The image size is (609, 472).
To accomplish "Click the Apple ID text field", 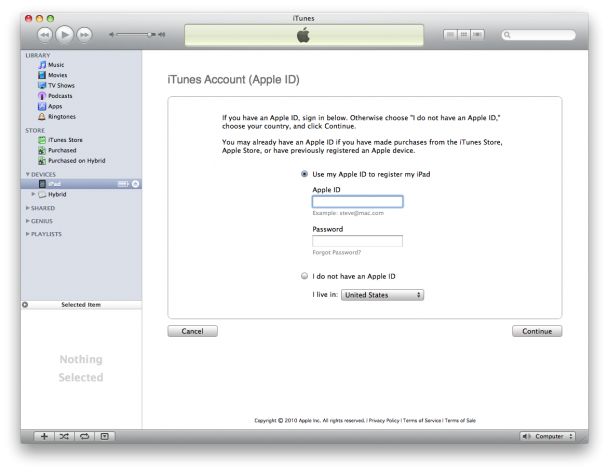I will pyautogui.click(x=357, y=202).
